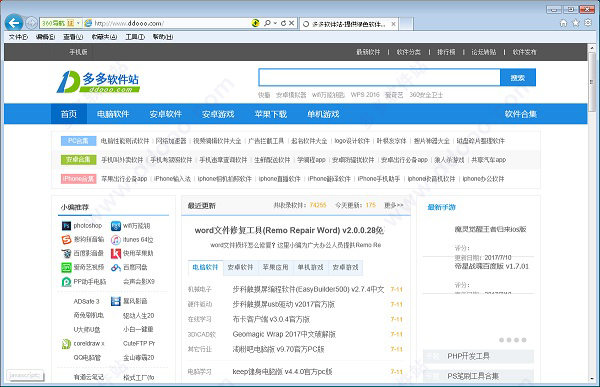Open 单机游戏 in the blue navigation bar

click(x=323, y=114)
